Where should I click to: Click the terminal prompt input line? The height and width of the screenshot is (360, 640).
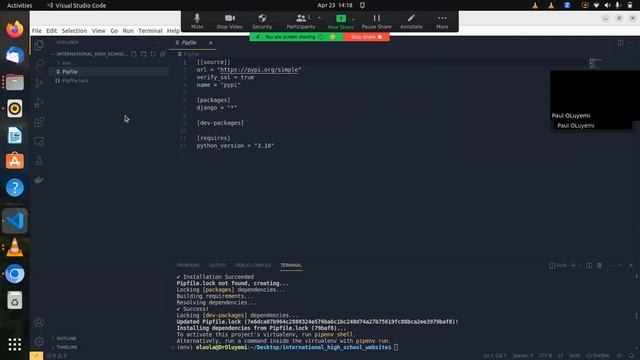396,347
